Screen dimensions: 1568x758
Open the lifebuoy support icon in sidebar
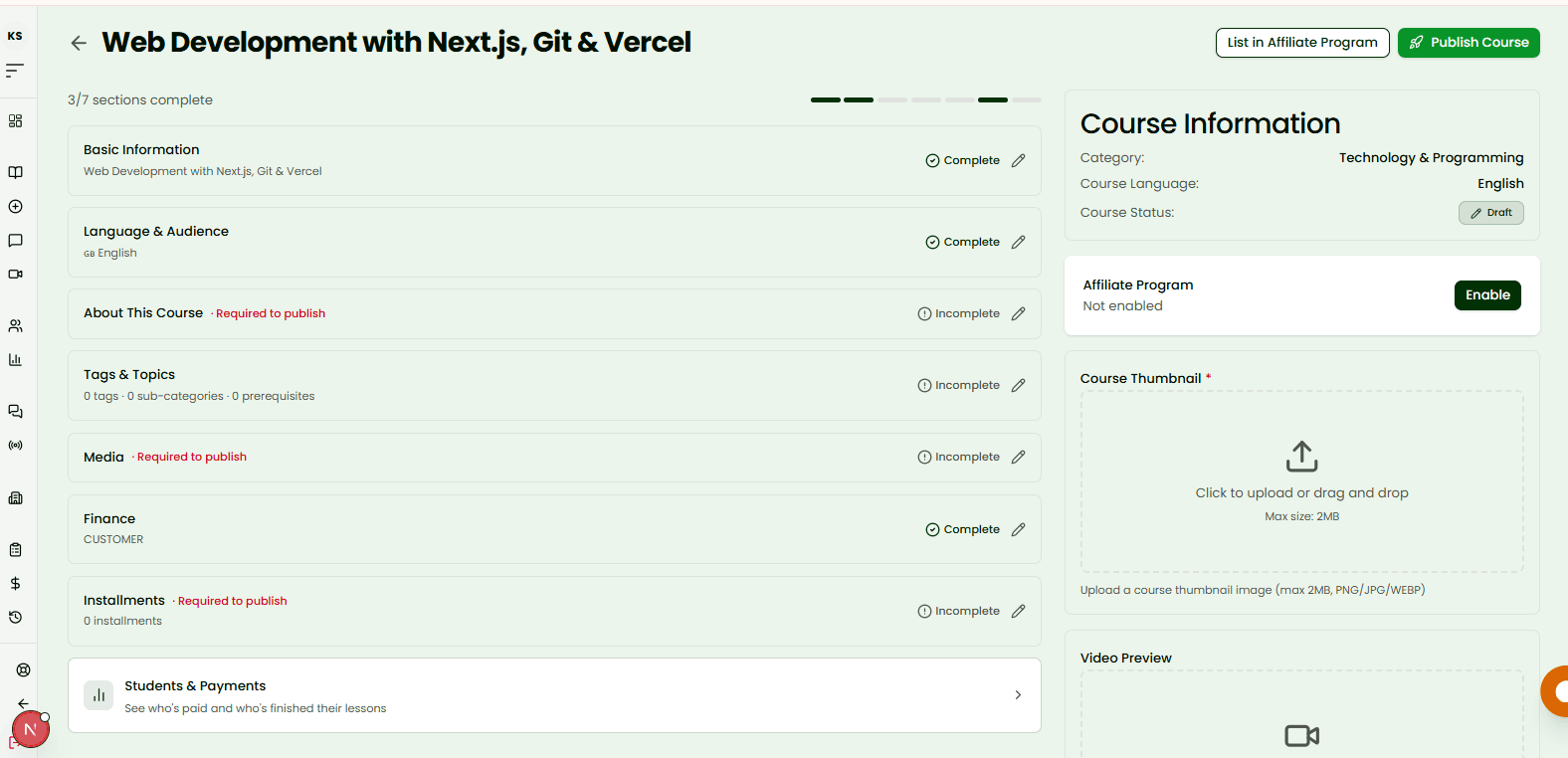pyautogui.click(x=23, y=670)
